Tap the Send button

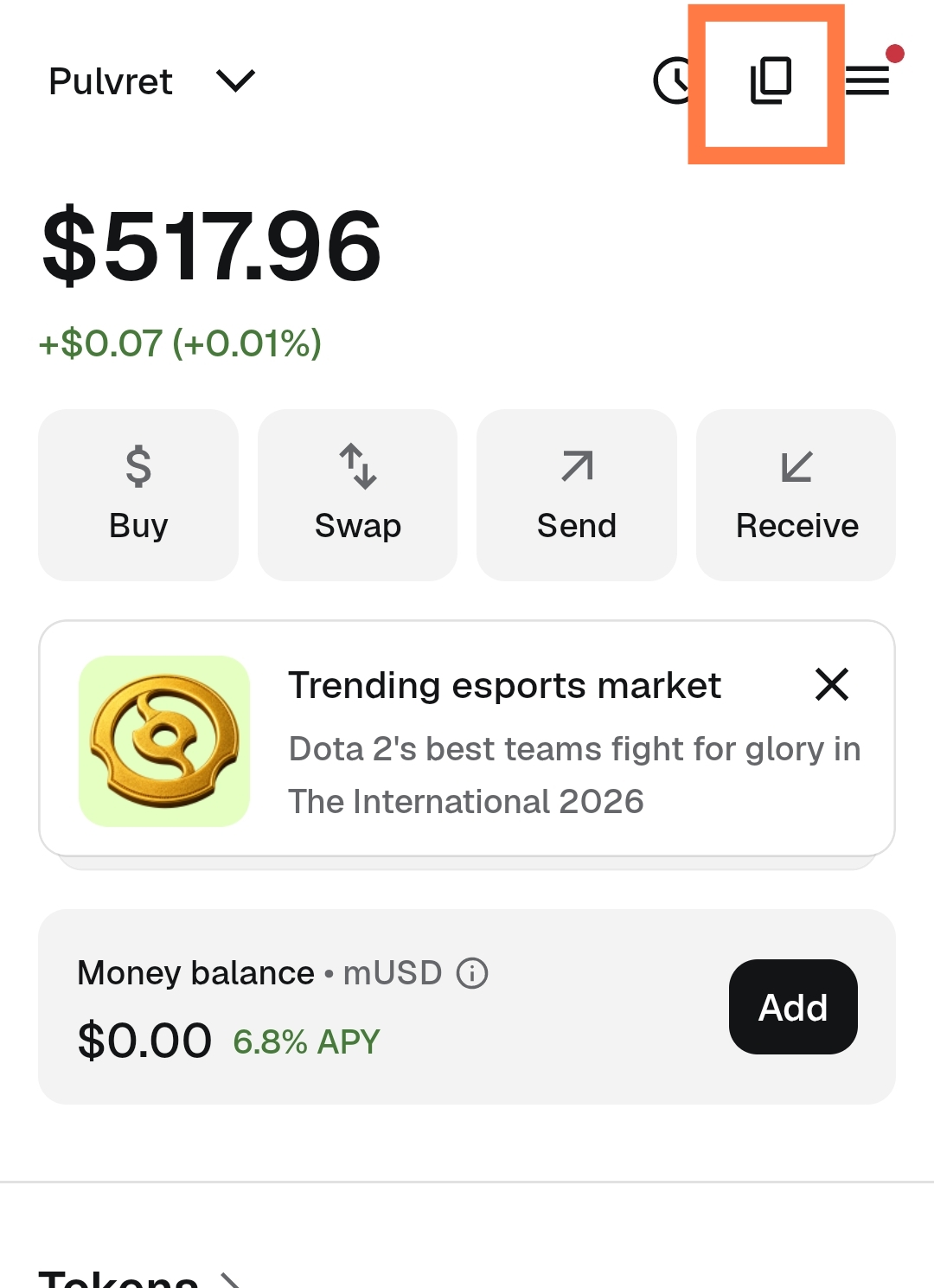coord(577,495)
